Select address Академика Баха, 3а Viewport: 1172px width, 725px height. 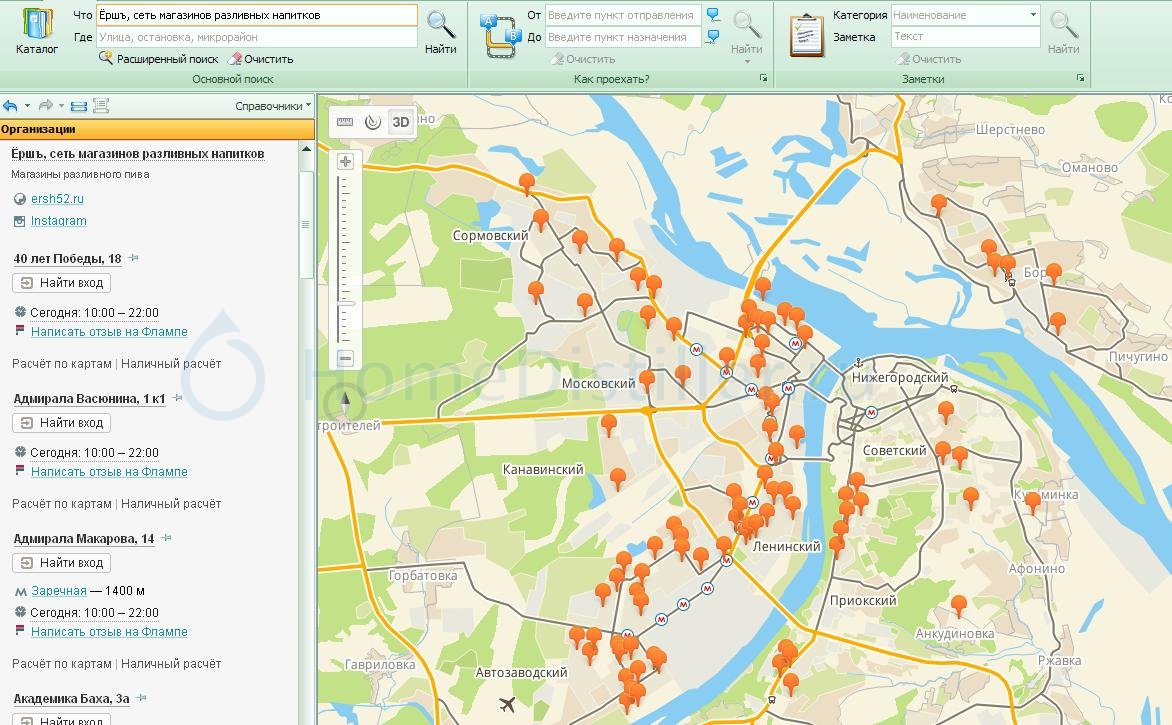pos(72,699)
